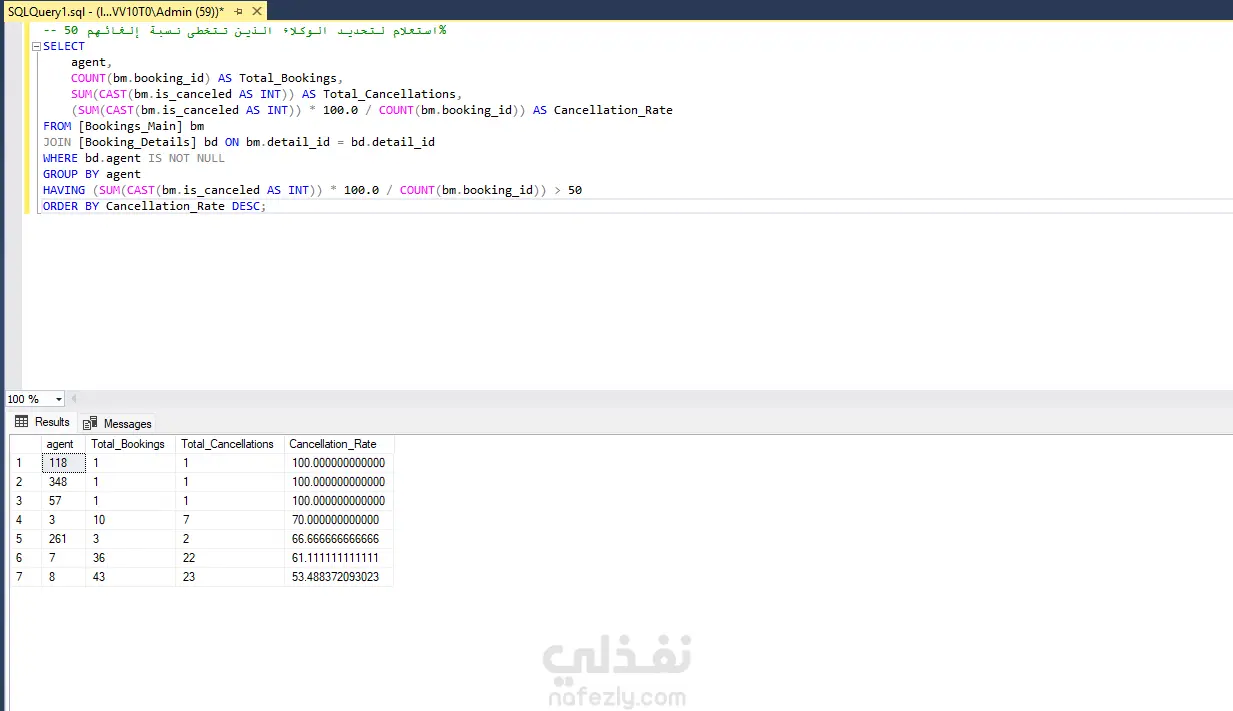Click the Total_Bookings alias in the query
The image size is (1233, 711).
click(x=290, y=78)
